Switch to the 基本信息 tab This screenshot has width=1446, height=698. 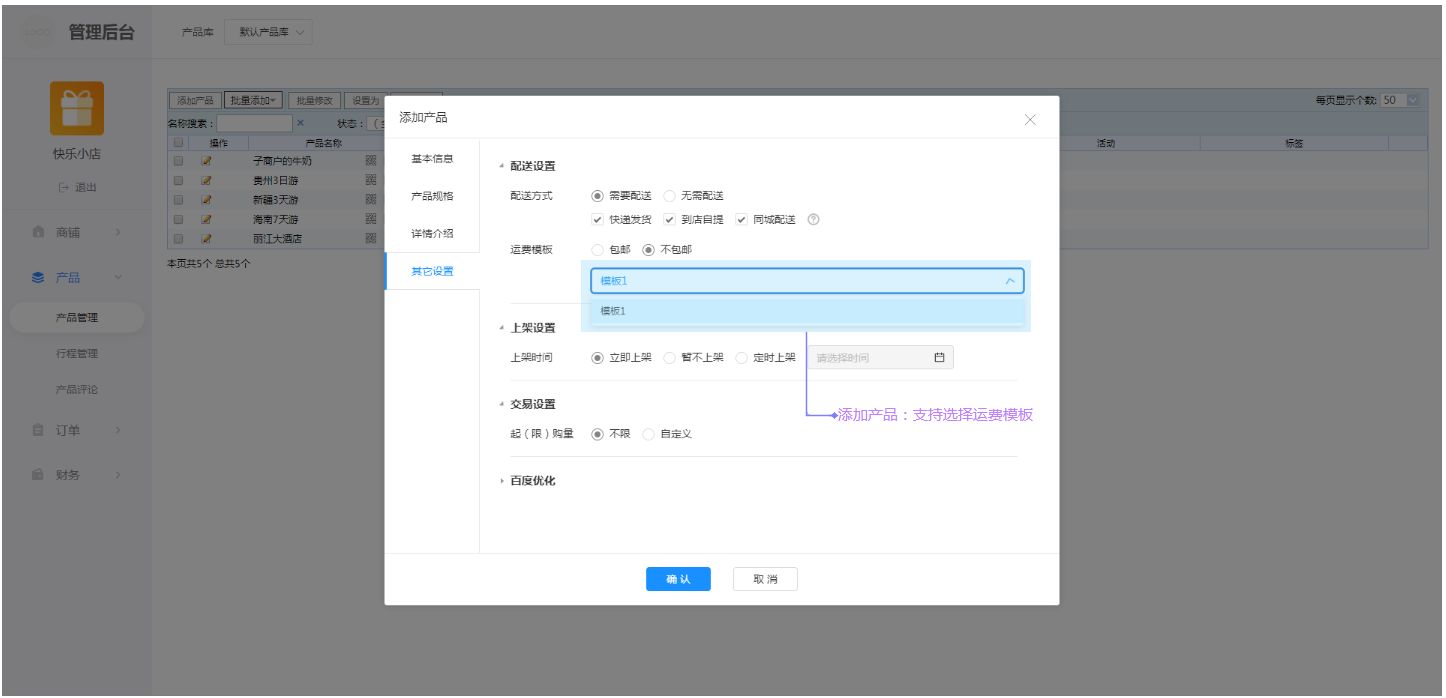tap(432, 159)
